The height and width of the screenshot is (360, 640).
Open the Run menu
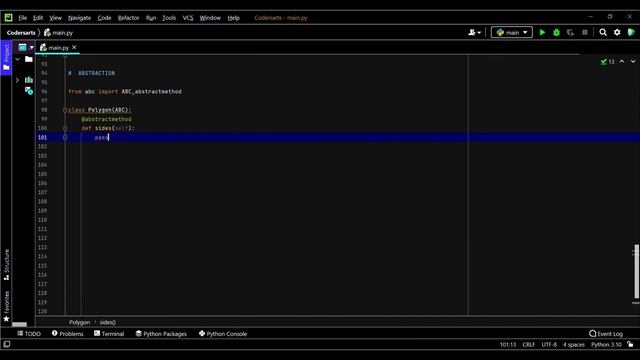151,18
